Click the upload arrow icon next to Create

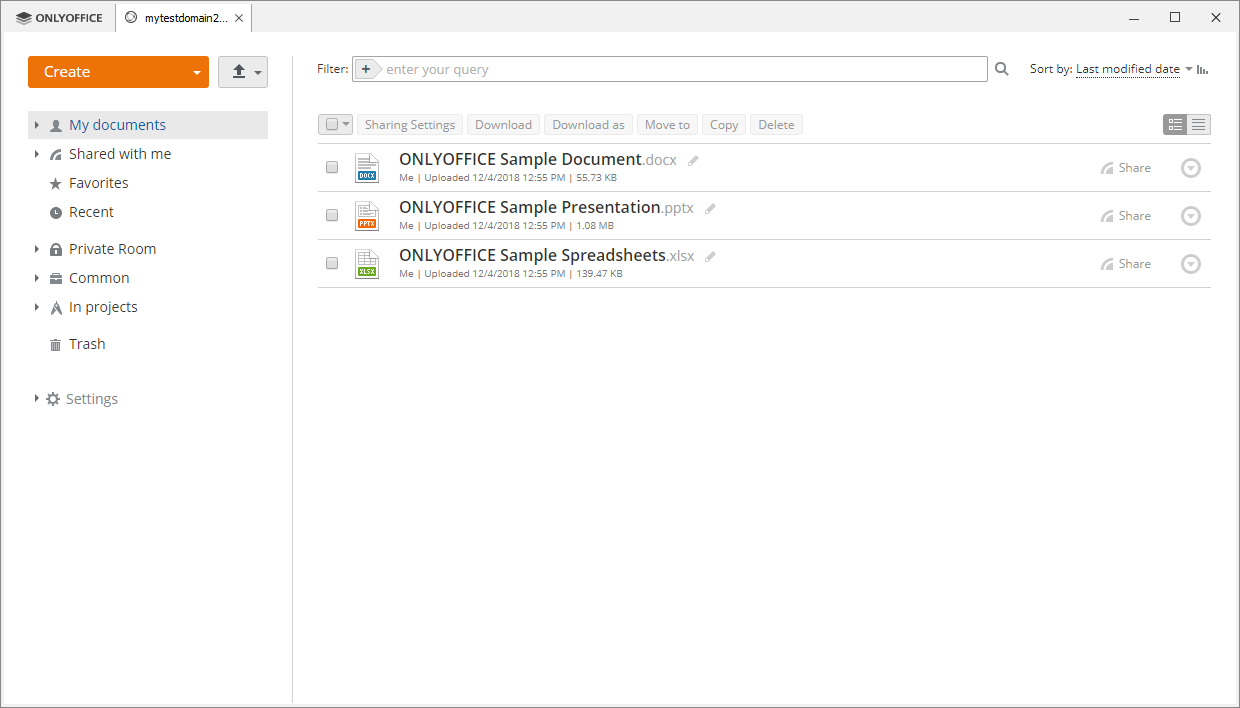(238, 72)
